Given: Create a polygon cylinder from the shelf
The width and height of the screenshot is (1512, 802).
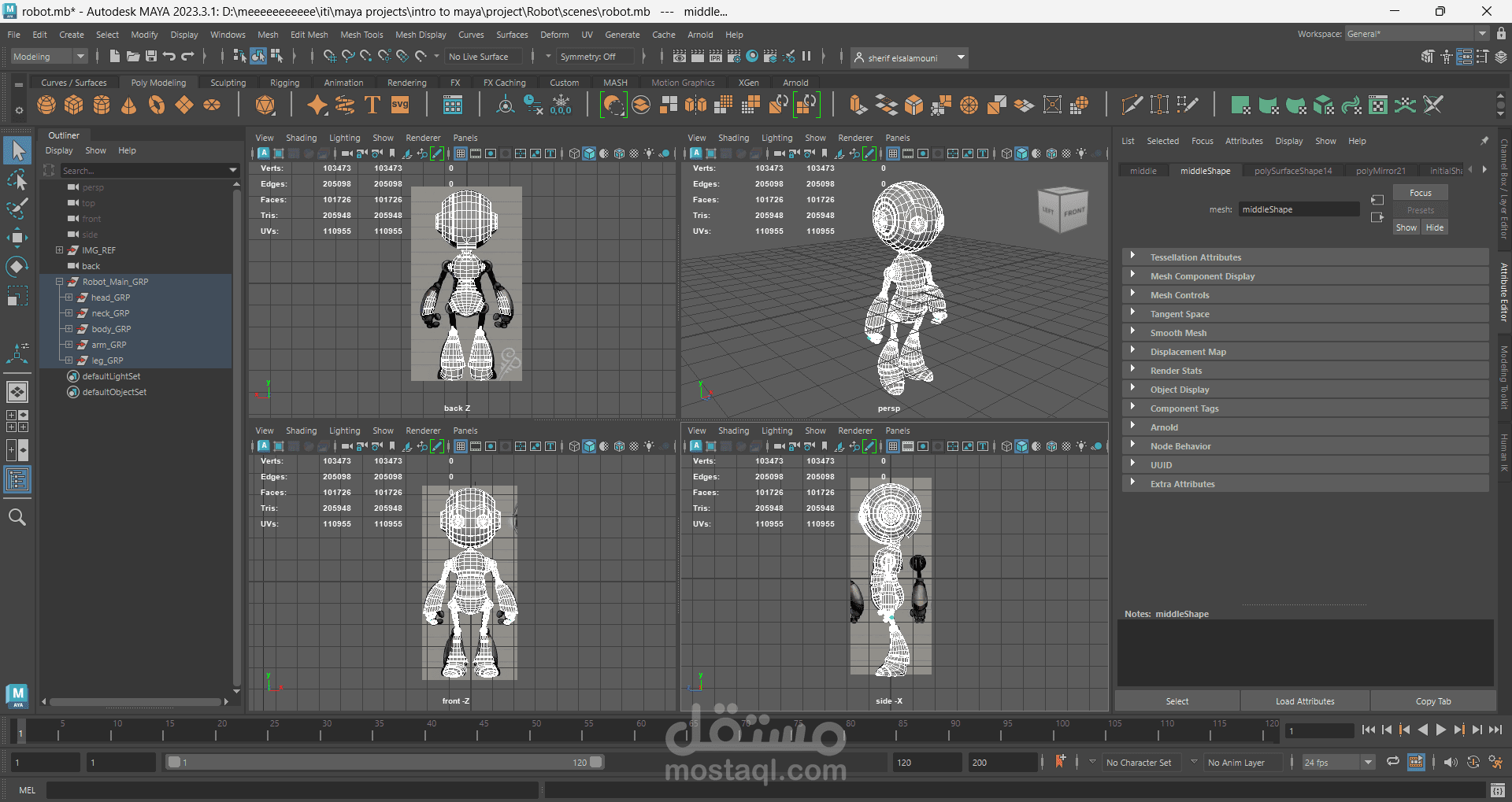Looking at the screenshot, I should (x=102, y=105).
